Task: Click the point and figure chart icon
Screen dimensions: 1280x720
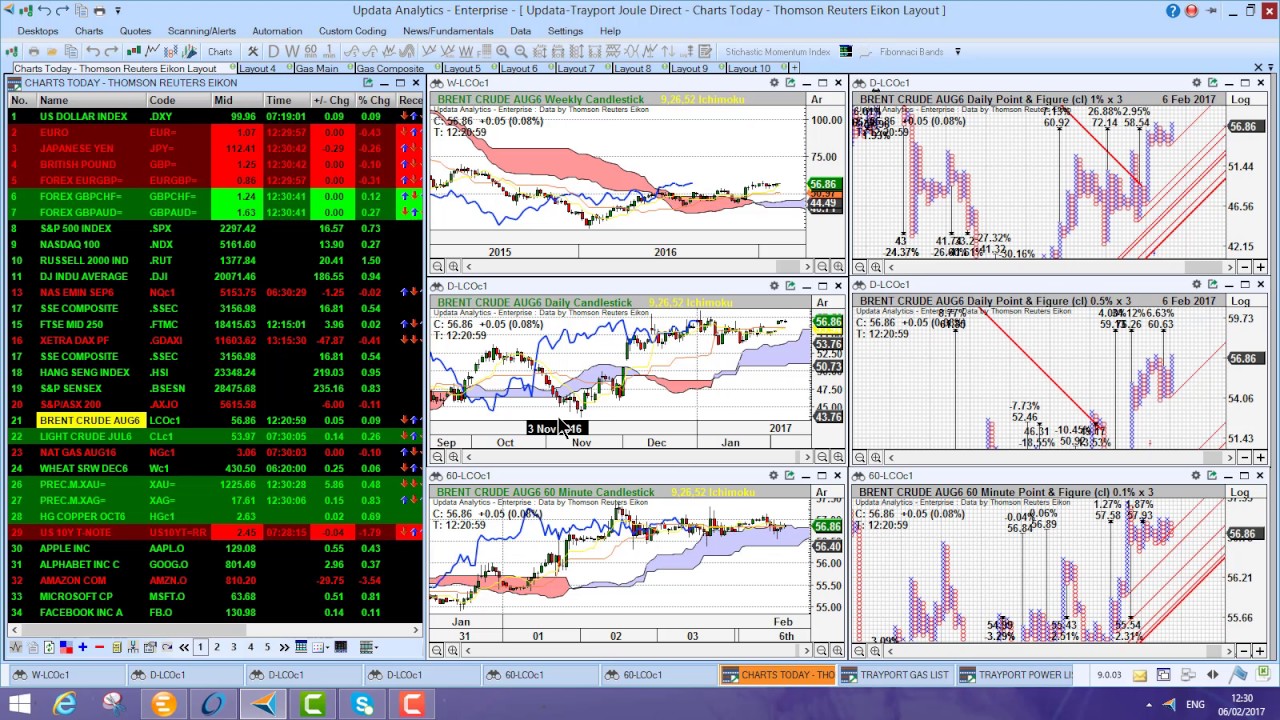Action: [170, 51]
